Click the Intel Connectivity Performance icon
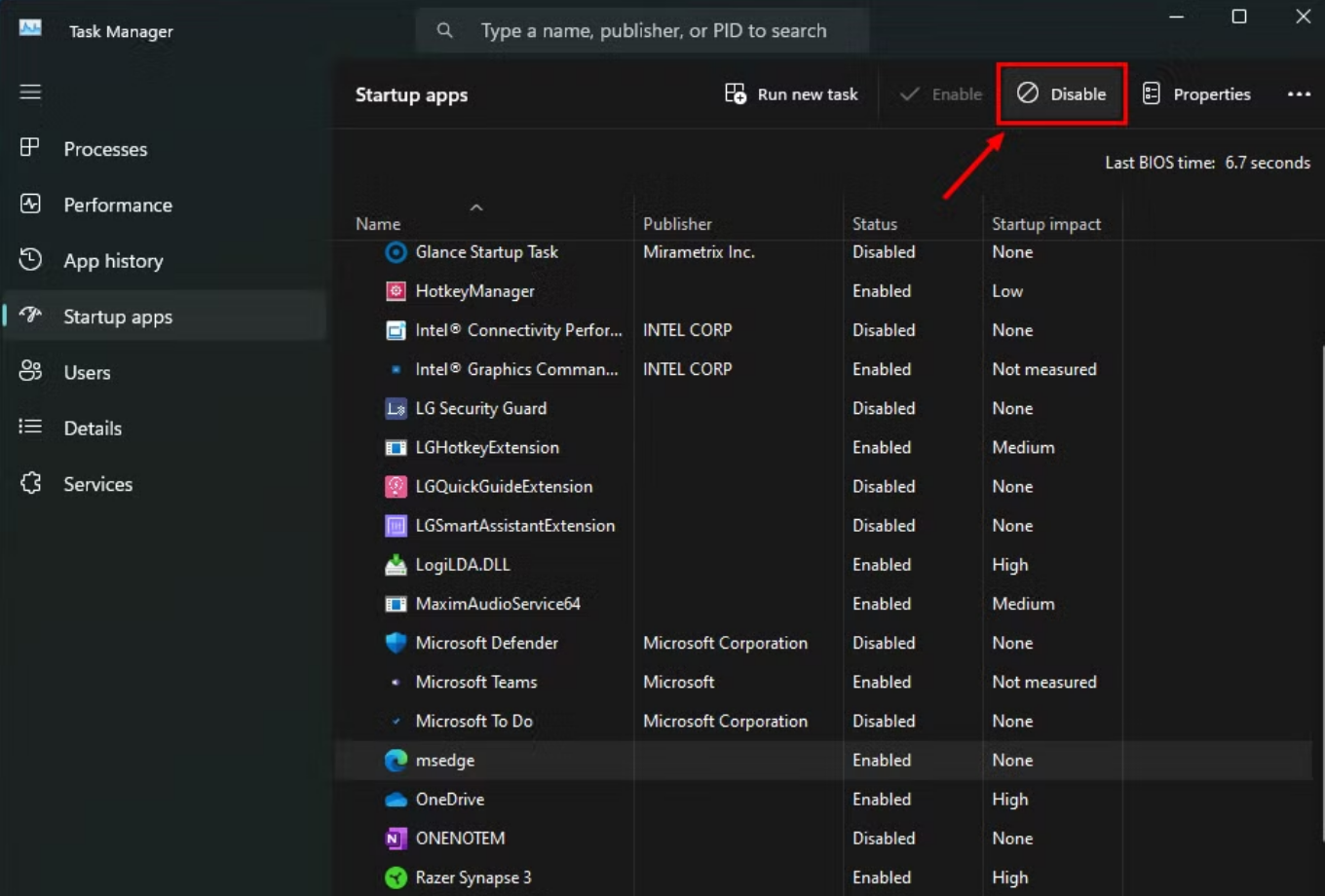Screen dimensions: 1325x896 pos(396,330)
